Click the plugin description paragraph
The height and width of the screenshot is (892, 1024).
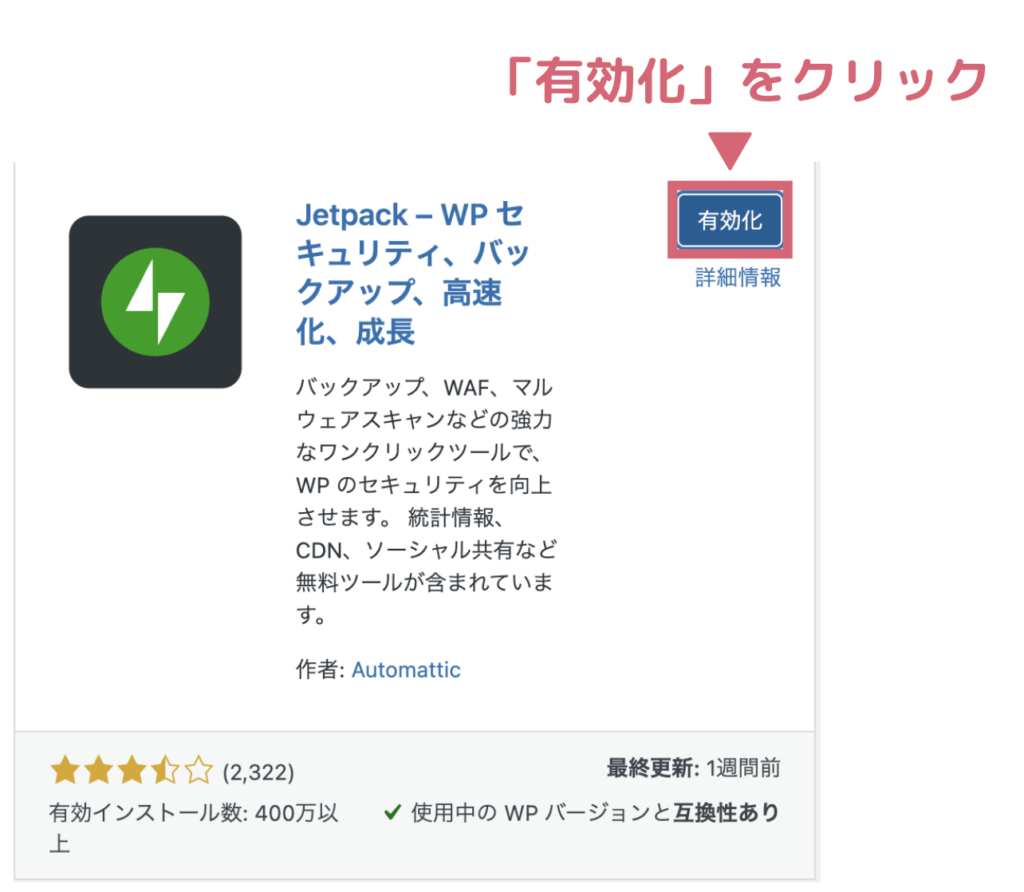(x=426, y=501)
